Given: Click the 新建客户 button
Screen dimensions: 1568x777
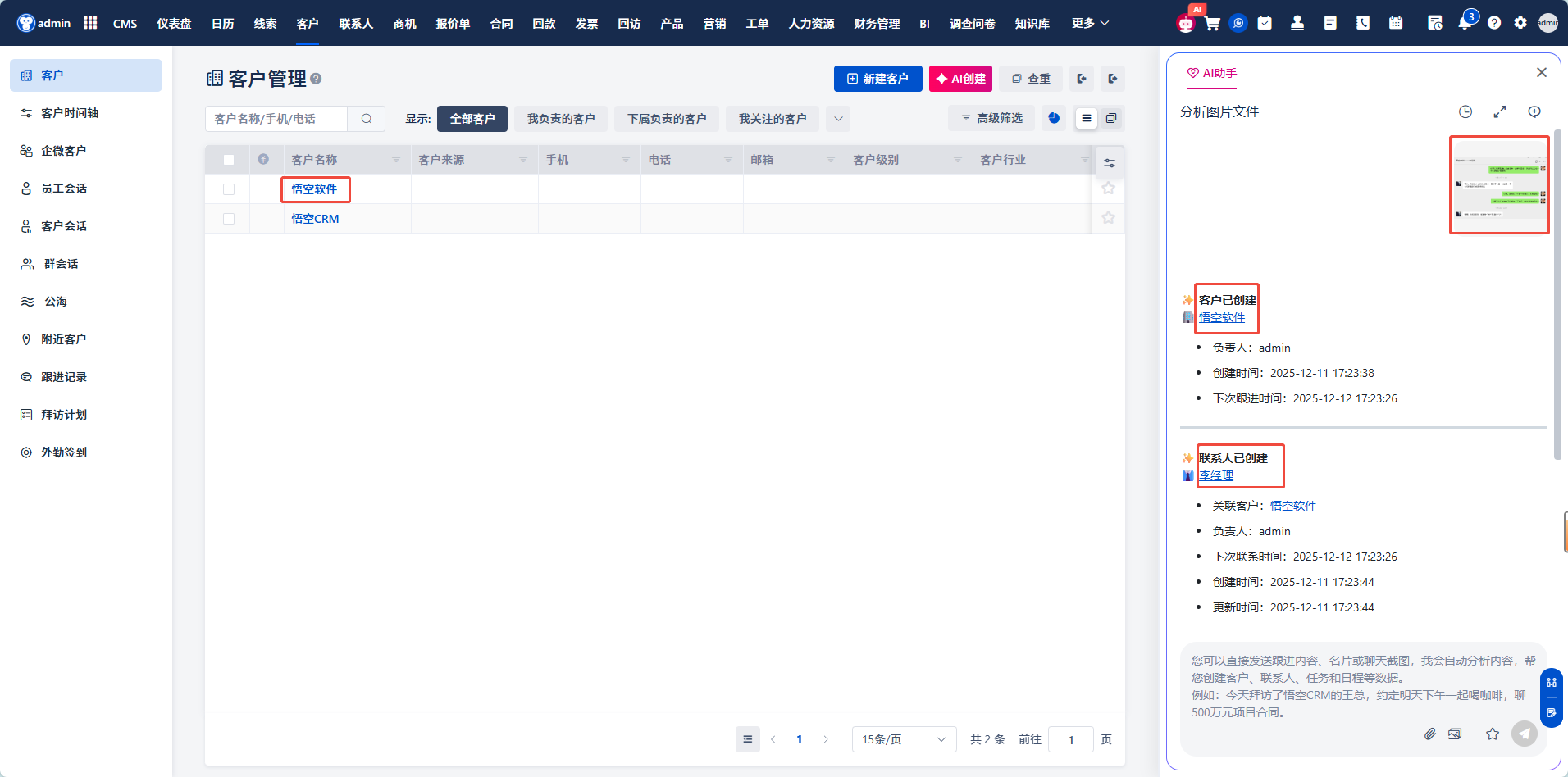Looking at the screenshot, I should [x=877, y=79].
